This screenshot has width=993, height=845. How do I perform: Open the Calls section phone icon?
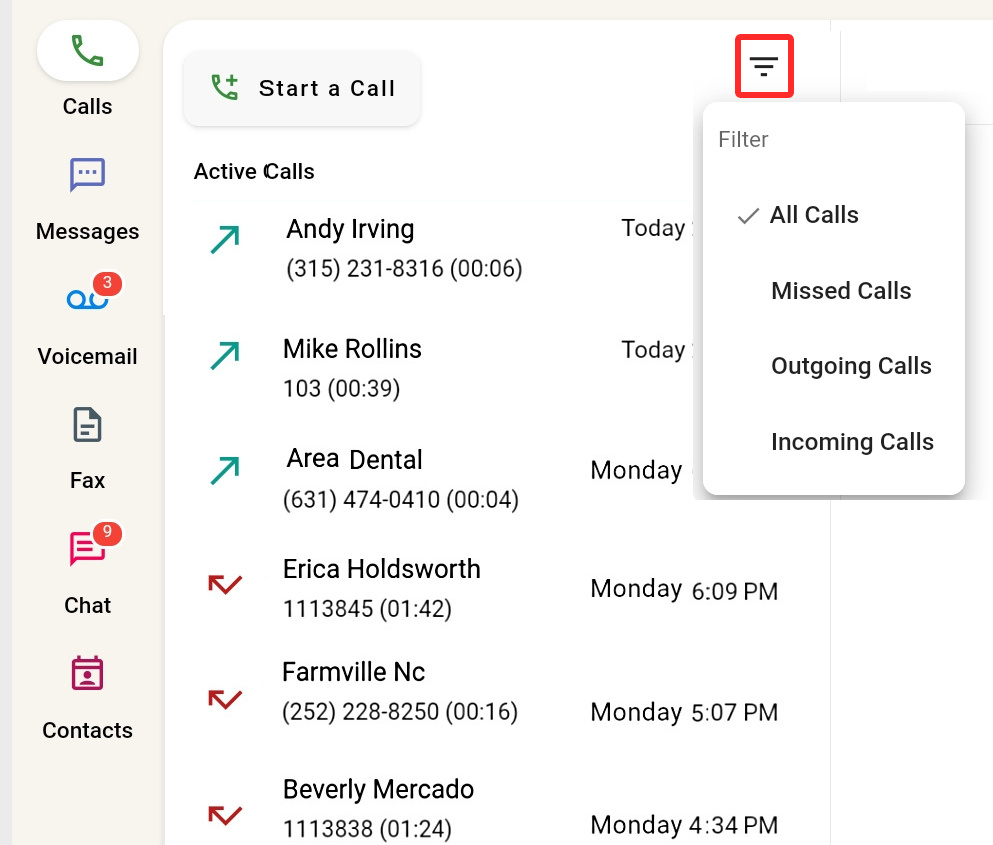pyautogui.click(x=87, y=51)
